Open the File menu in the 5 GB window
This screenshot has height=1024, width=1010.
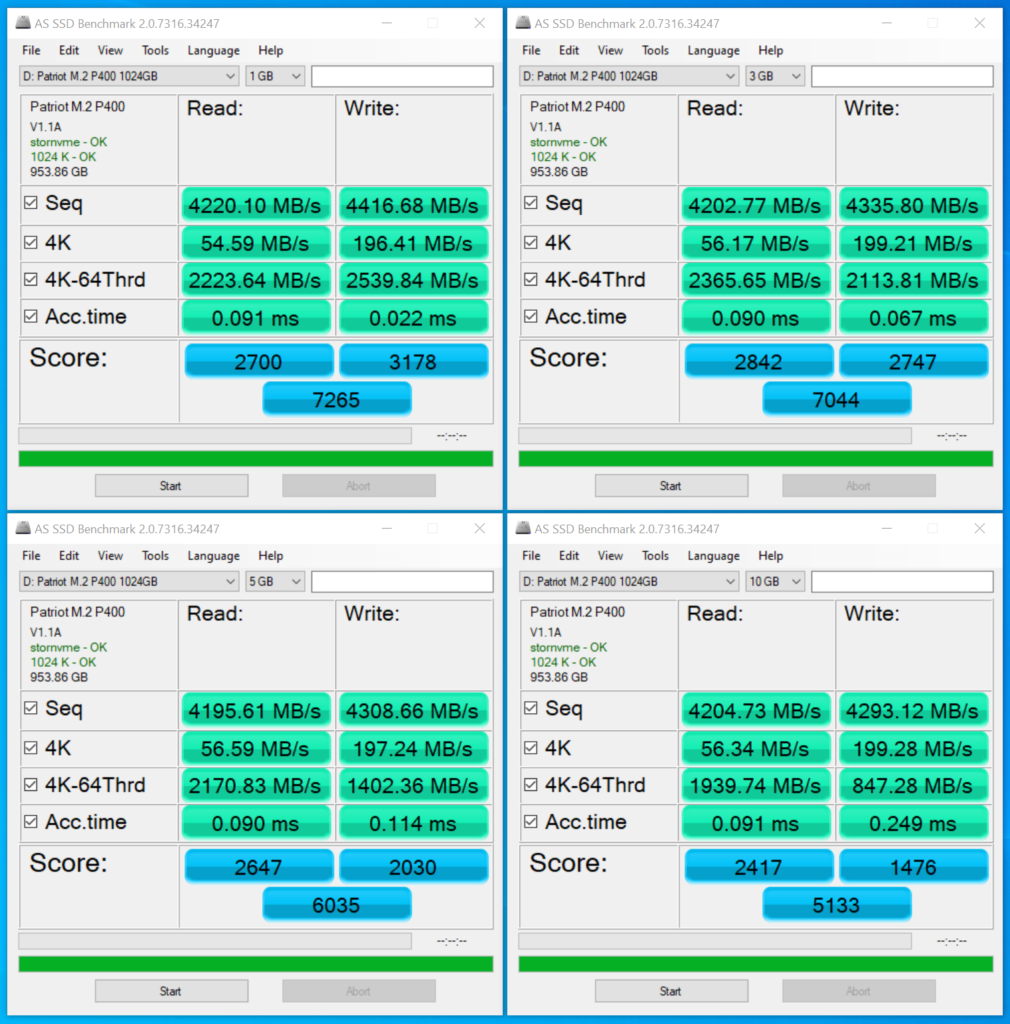[x=31, y=556]
